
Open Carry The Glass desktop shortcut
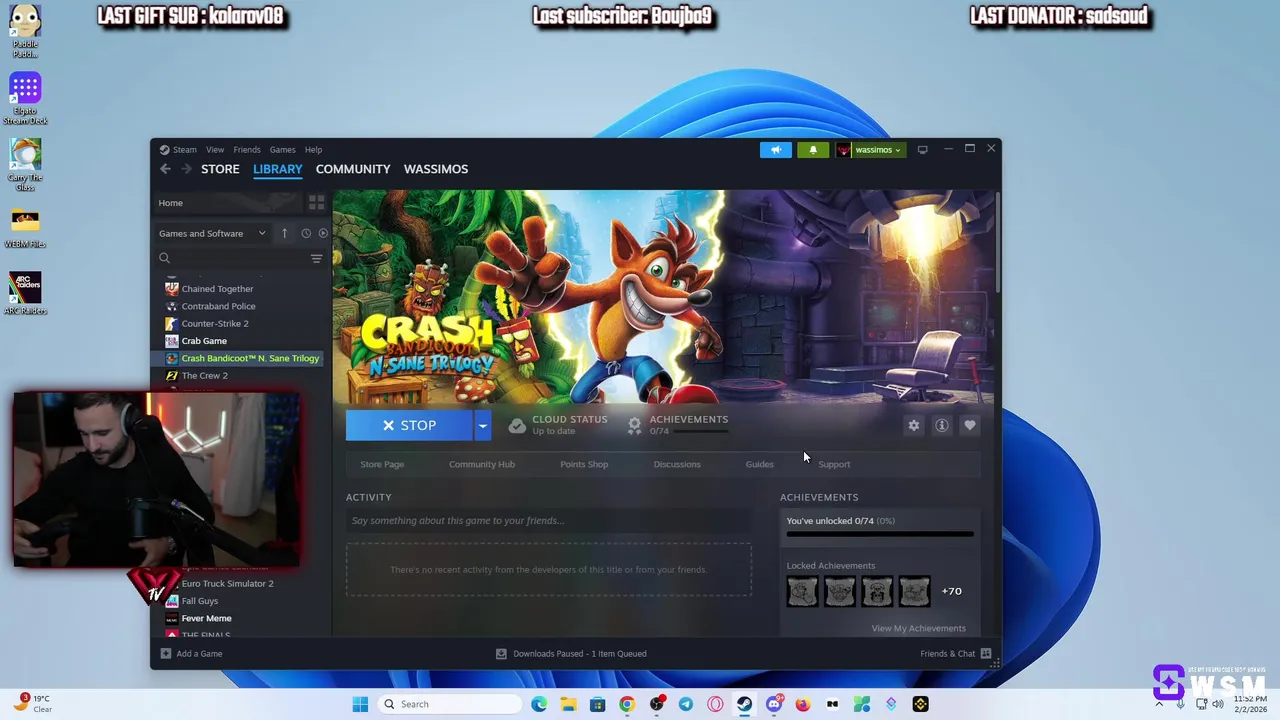tap(25, 165)
